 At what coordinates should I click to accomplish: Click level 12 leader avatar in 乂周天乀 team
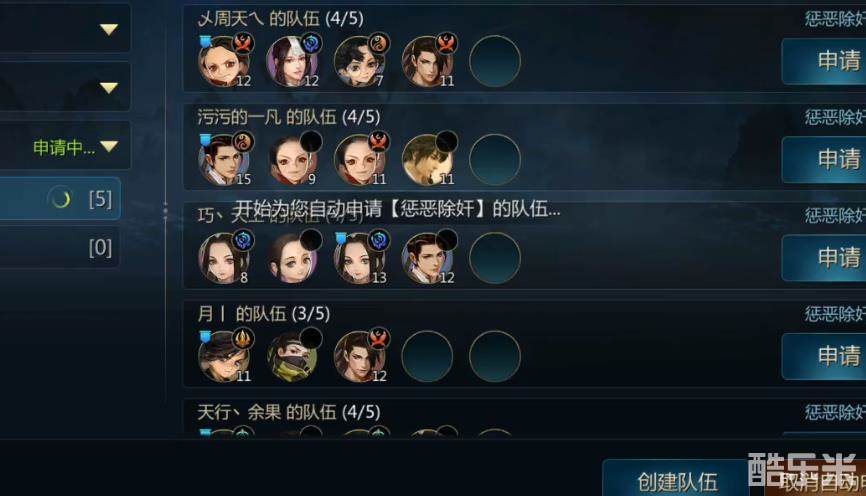(224, 61)
